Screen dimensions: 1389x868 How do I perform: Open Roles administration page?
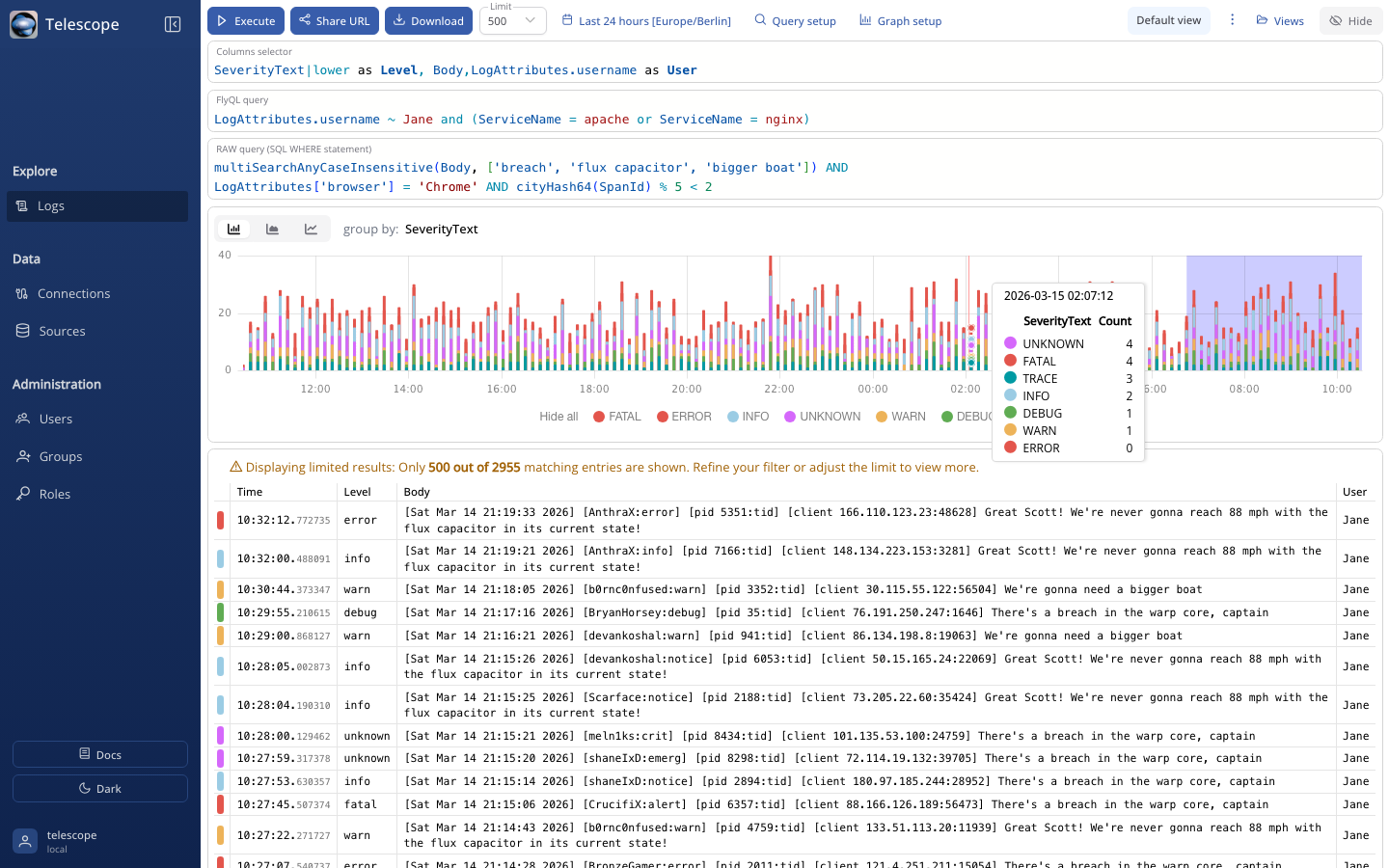(97, 494)
